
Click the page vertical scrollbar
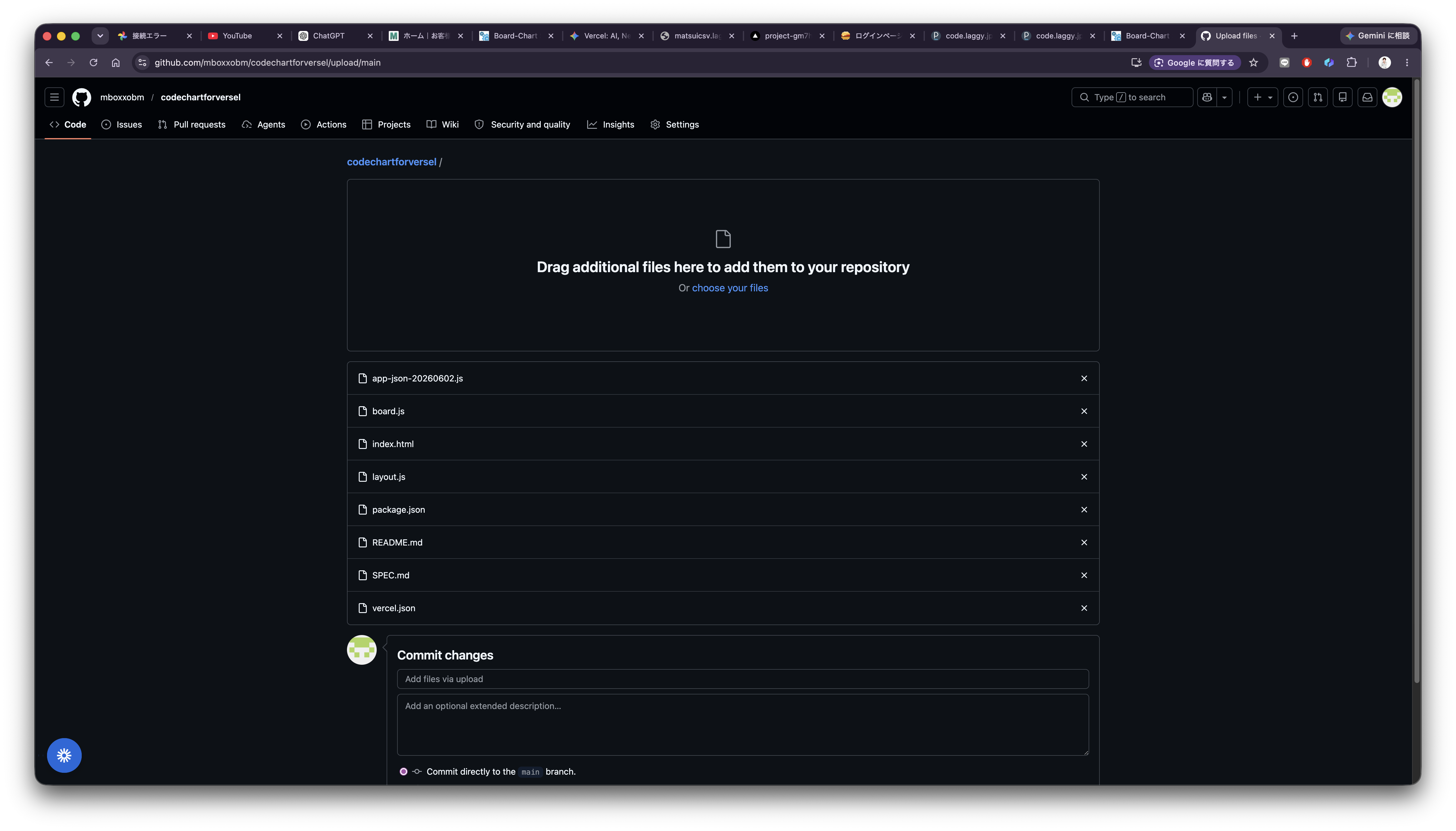pos(1416,382)
